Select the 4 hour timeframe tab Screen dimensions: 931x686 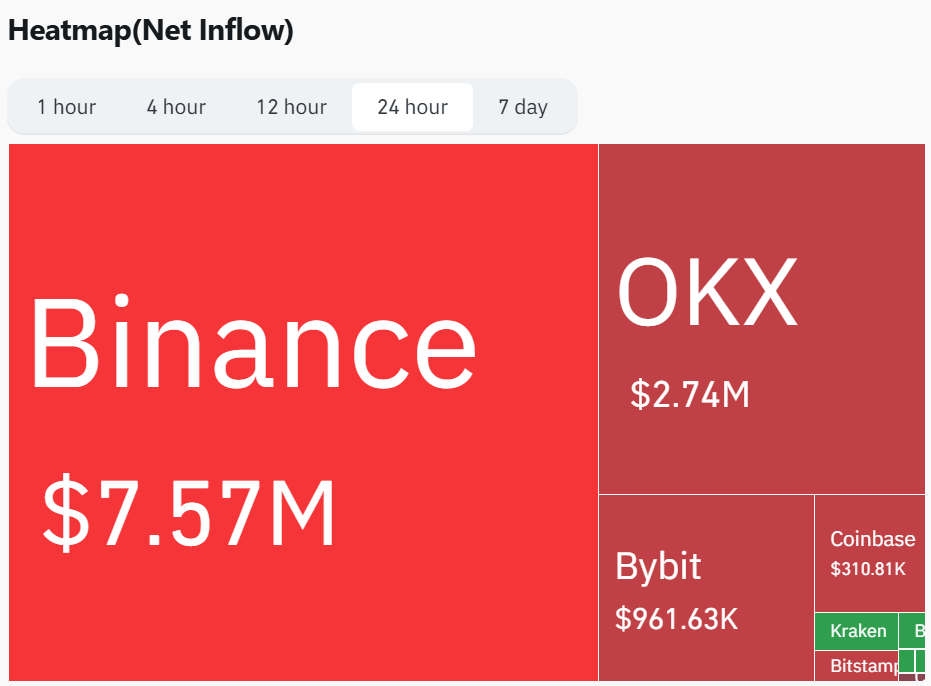click(176, 107)
